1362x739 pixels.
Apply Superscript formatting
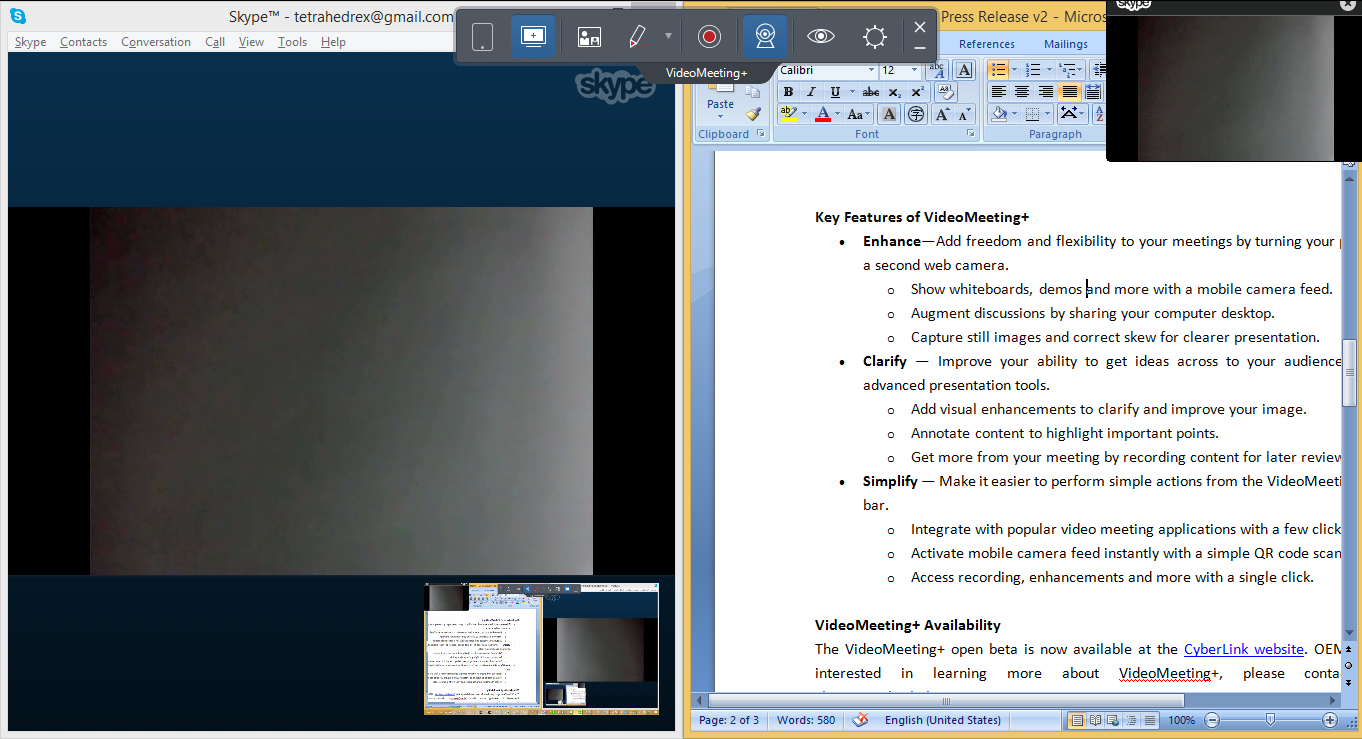point(918,92)
